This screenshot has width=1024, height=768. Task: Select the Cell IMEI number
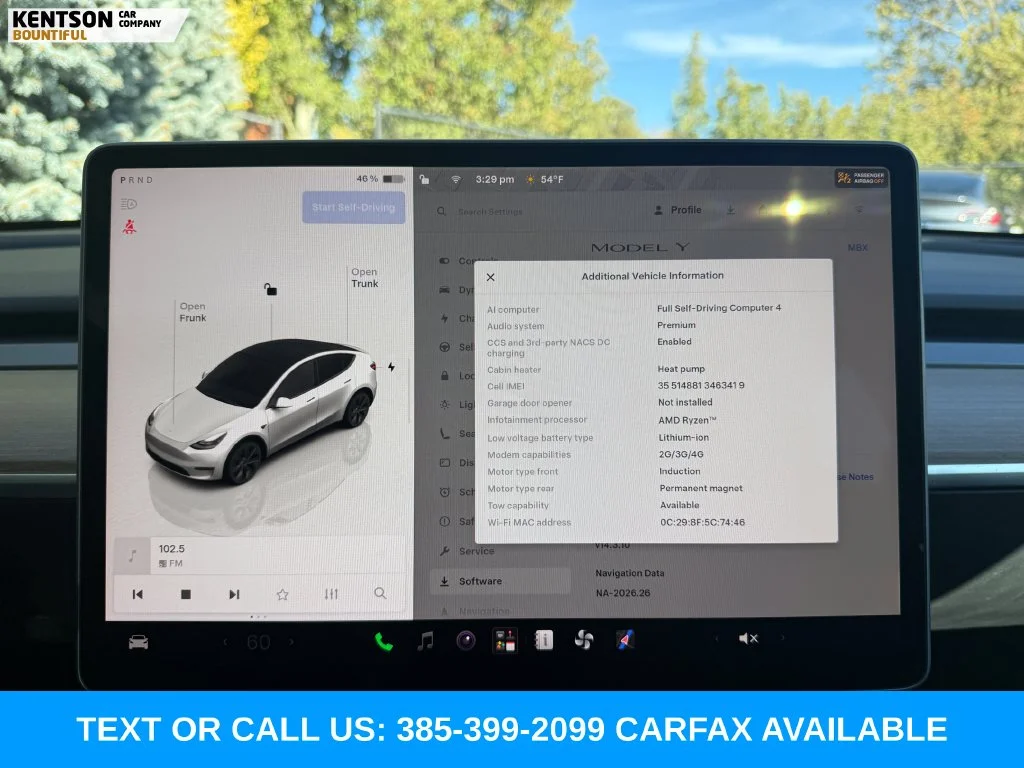click(x=701, y=385)
